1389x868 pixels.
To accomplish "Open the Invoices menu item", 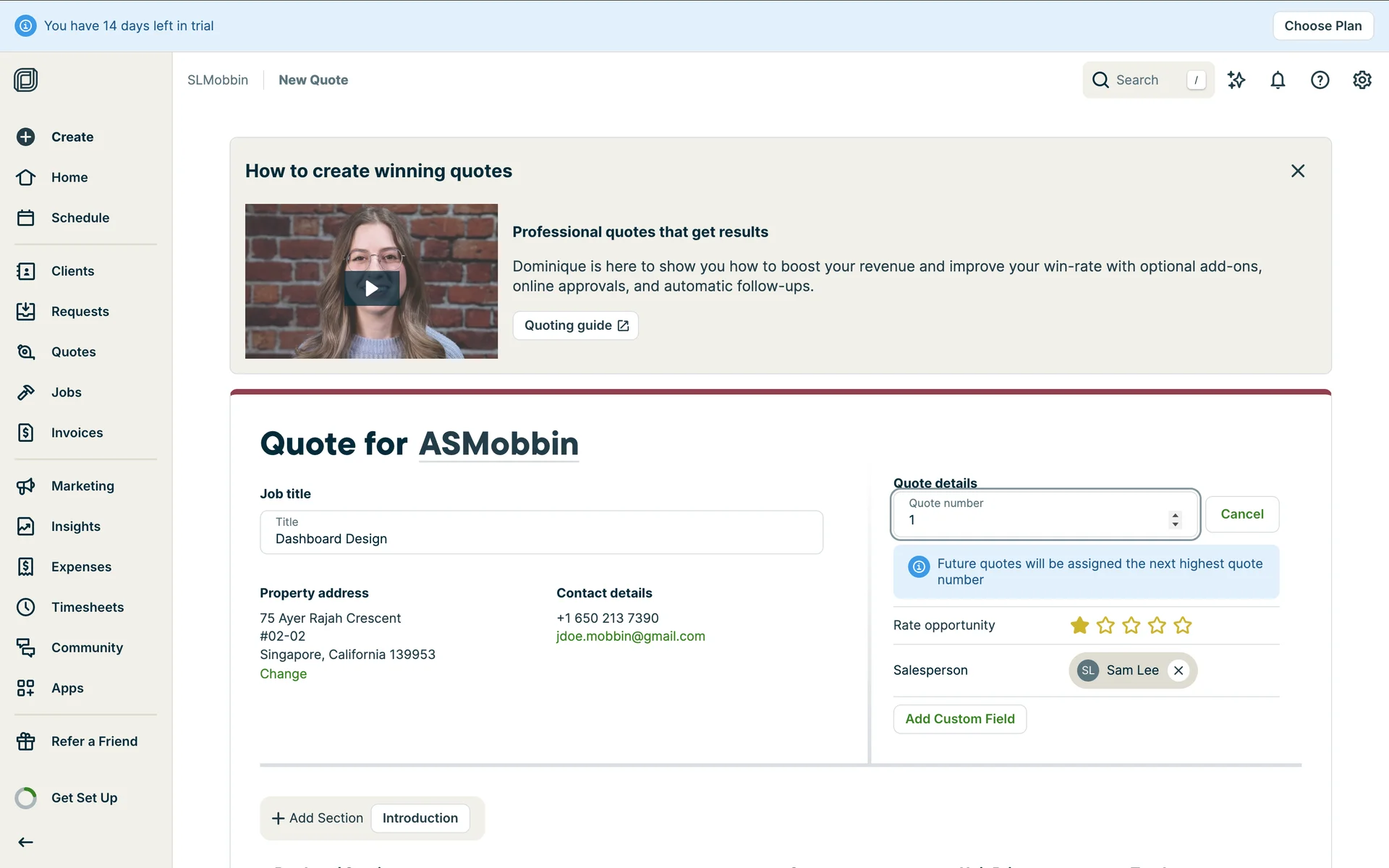I will click(x=77, y=433).
